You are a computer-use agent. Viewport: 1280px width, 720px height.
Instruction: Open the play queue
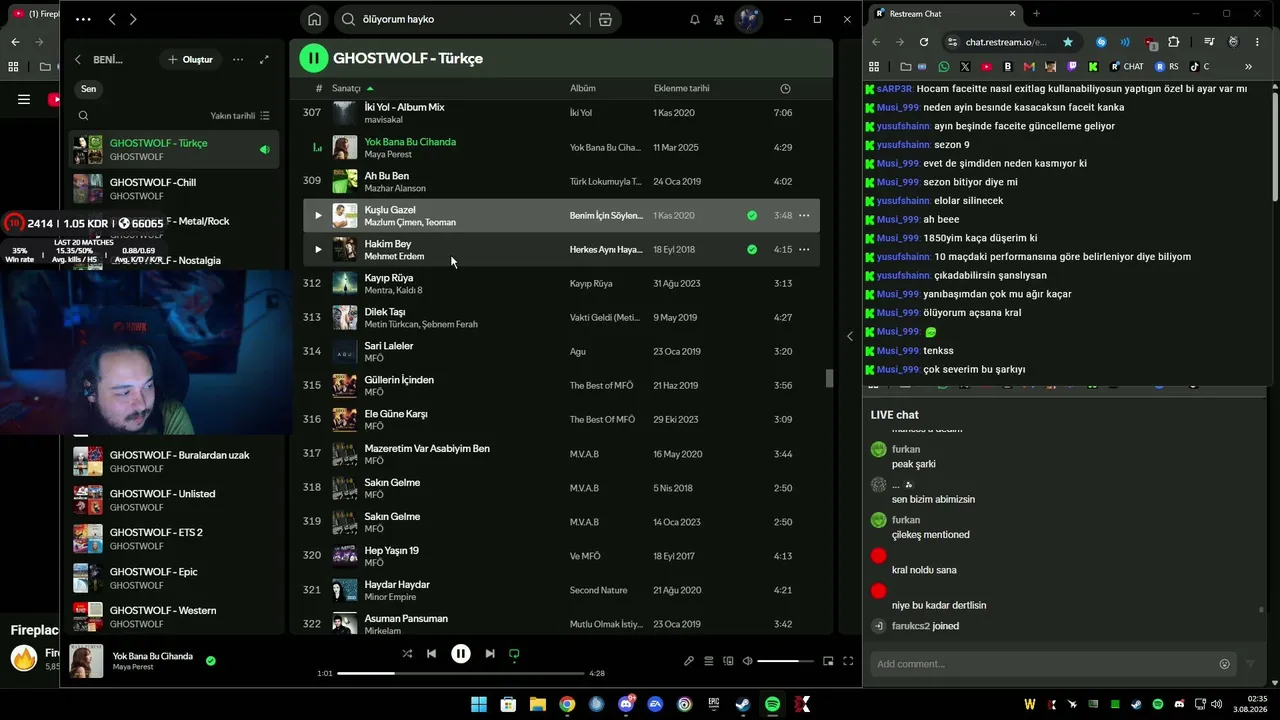coord(709,661)
